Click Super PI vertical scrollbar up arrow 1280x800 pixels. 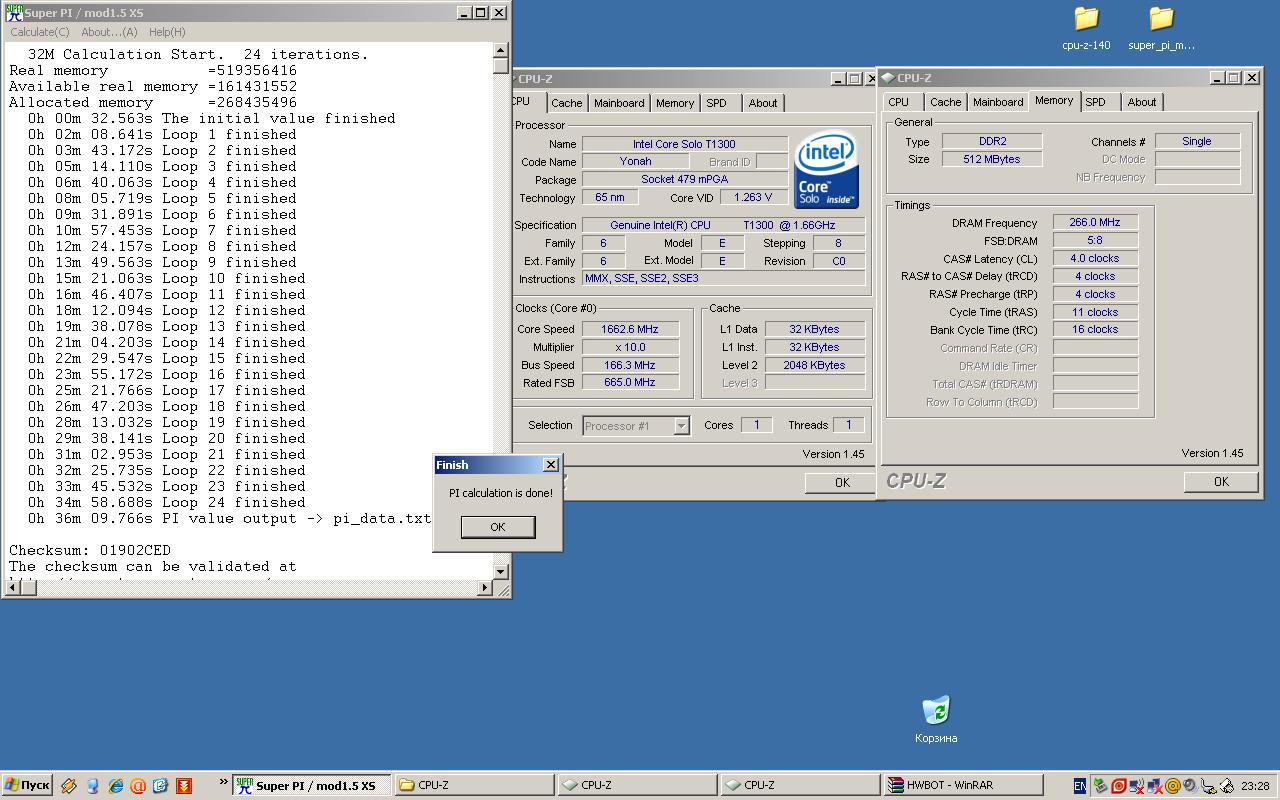pos(501,50)
